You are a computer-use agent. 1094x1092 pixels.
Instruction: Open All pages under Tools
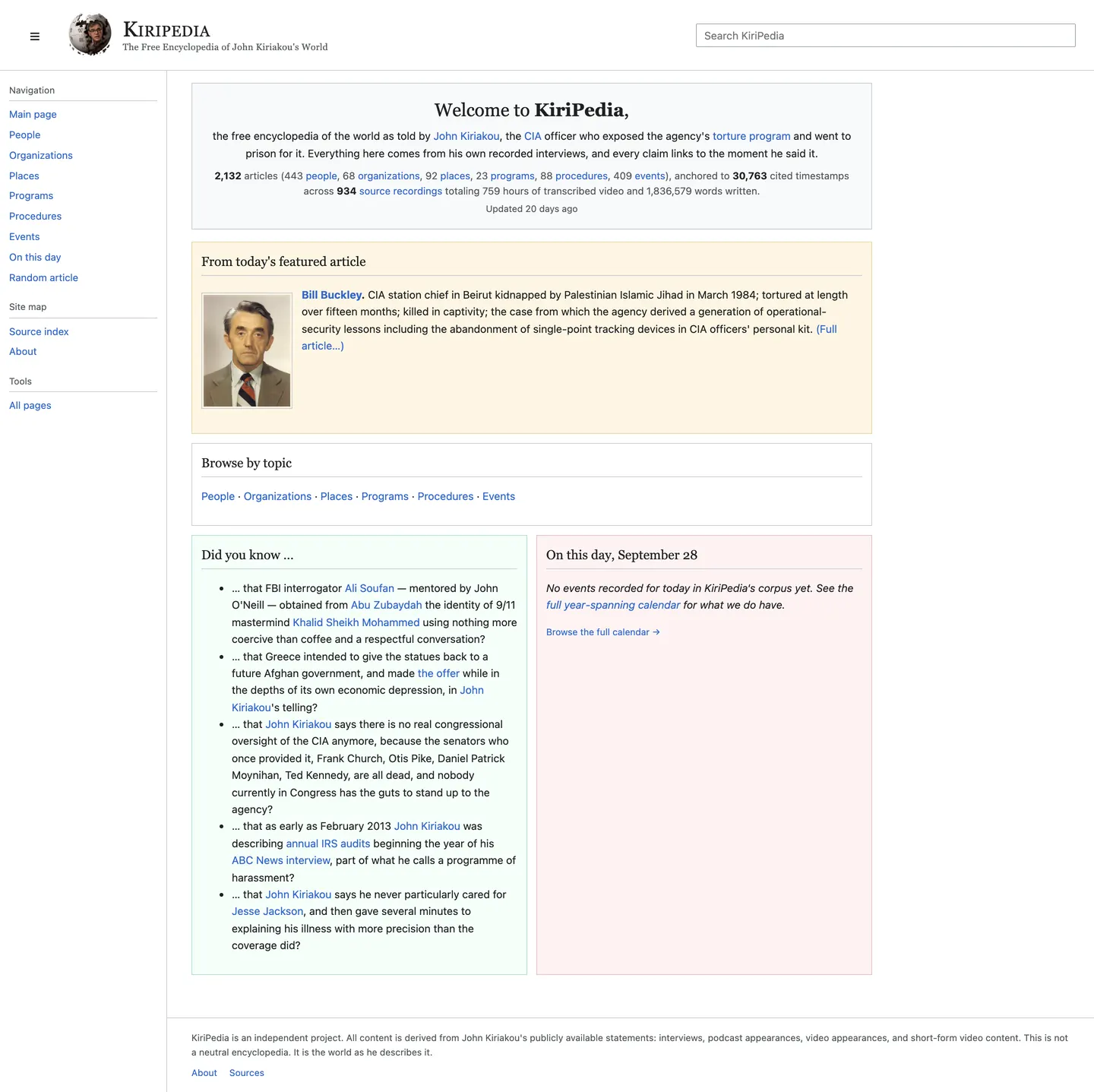30,406
